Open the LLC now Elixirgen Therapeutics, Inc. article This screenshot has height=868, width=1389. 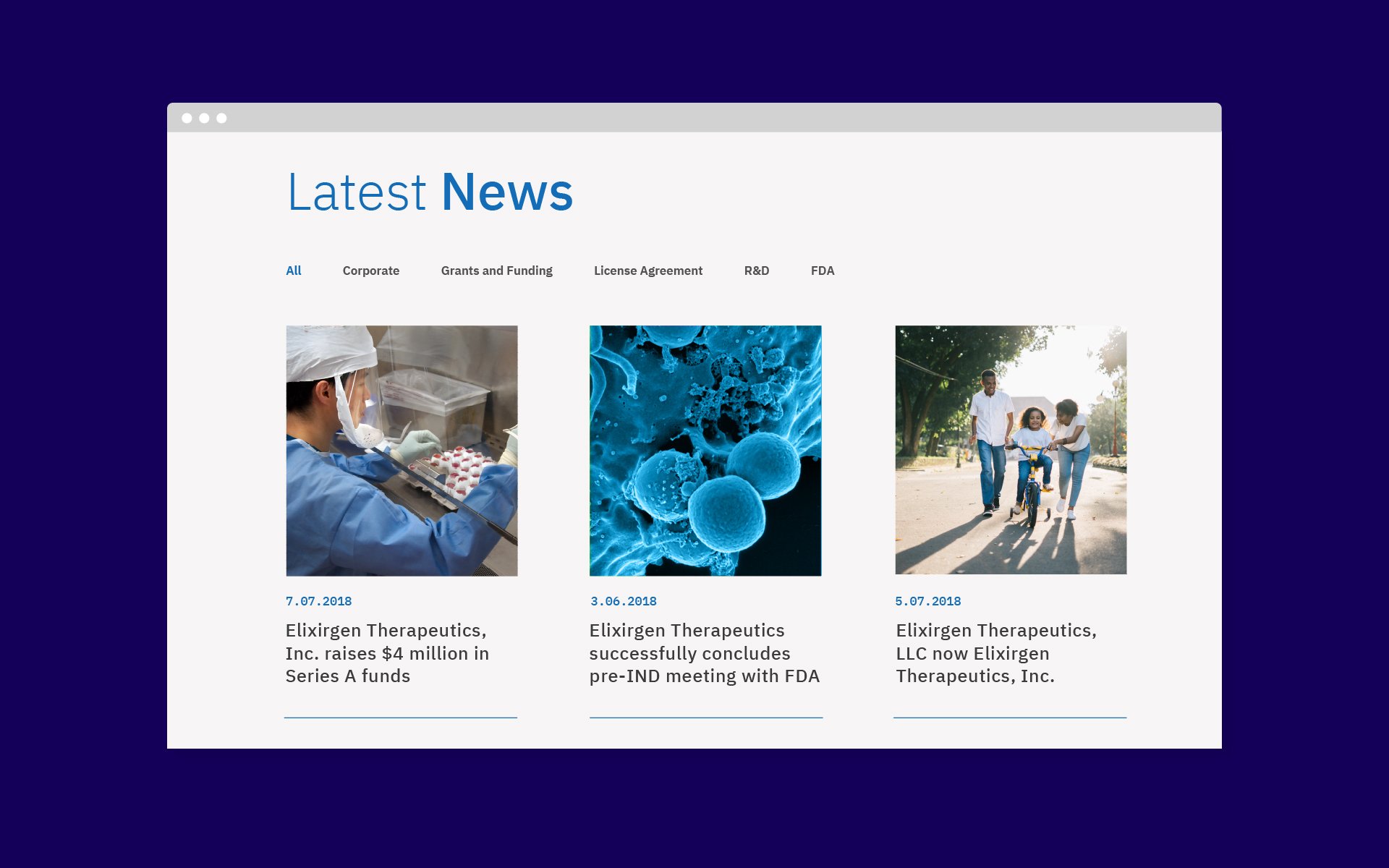996,653
